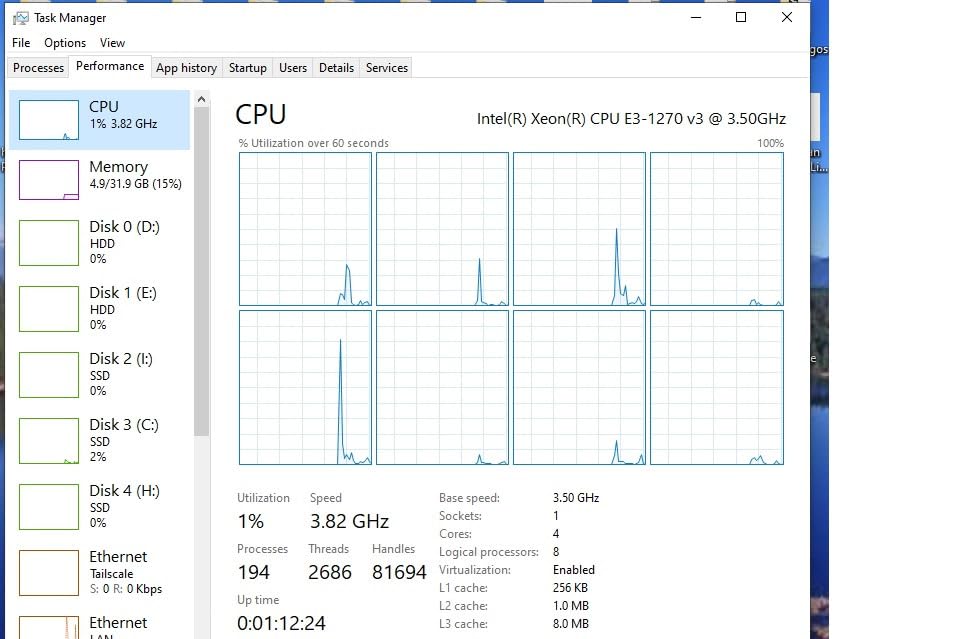Open the Services tab
960x639 pixels.
(x=387, y=68)
